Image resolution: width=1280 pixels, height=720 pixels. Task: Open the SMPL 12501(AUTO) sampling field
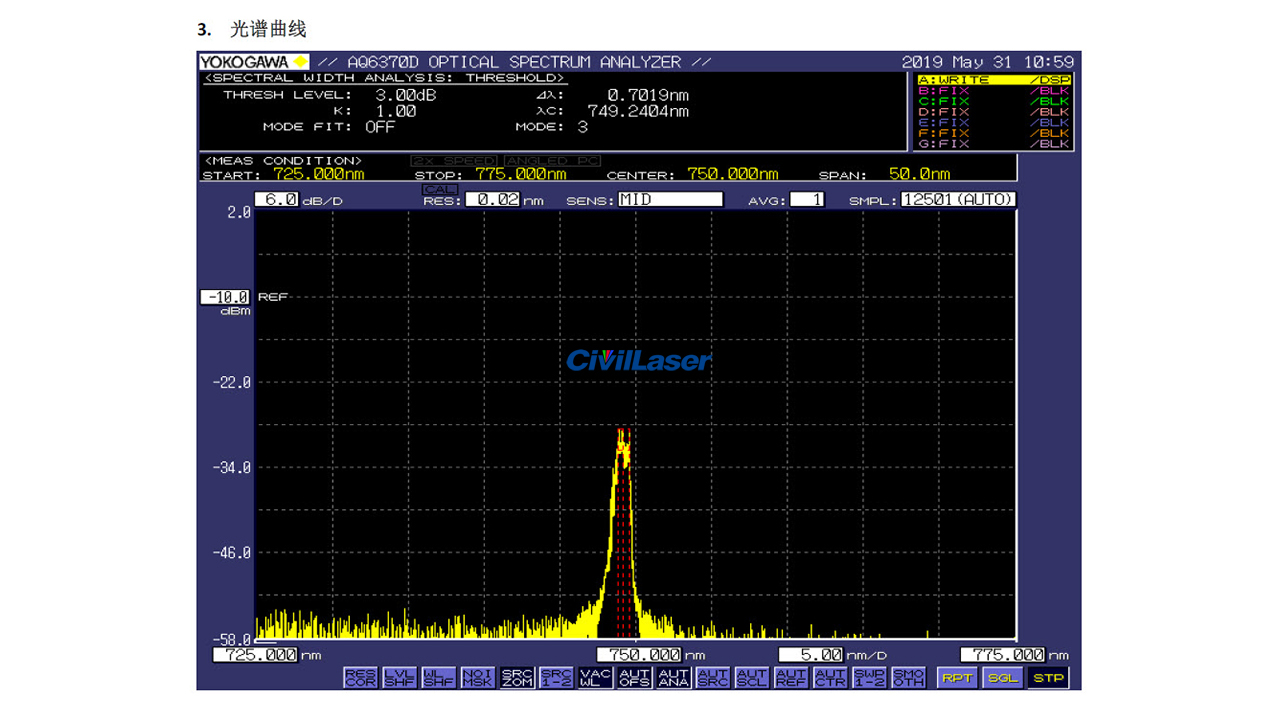pos(957,200)
